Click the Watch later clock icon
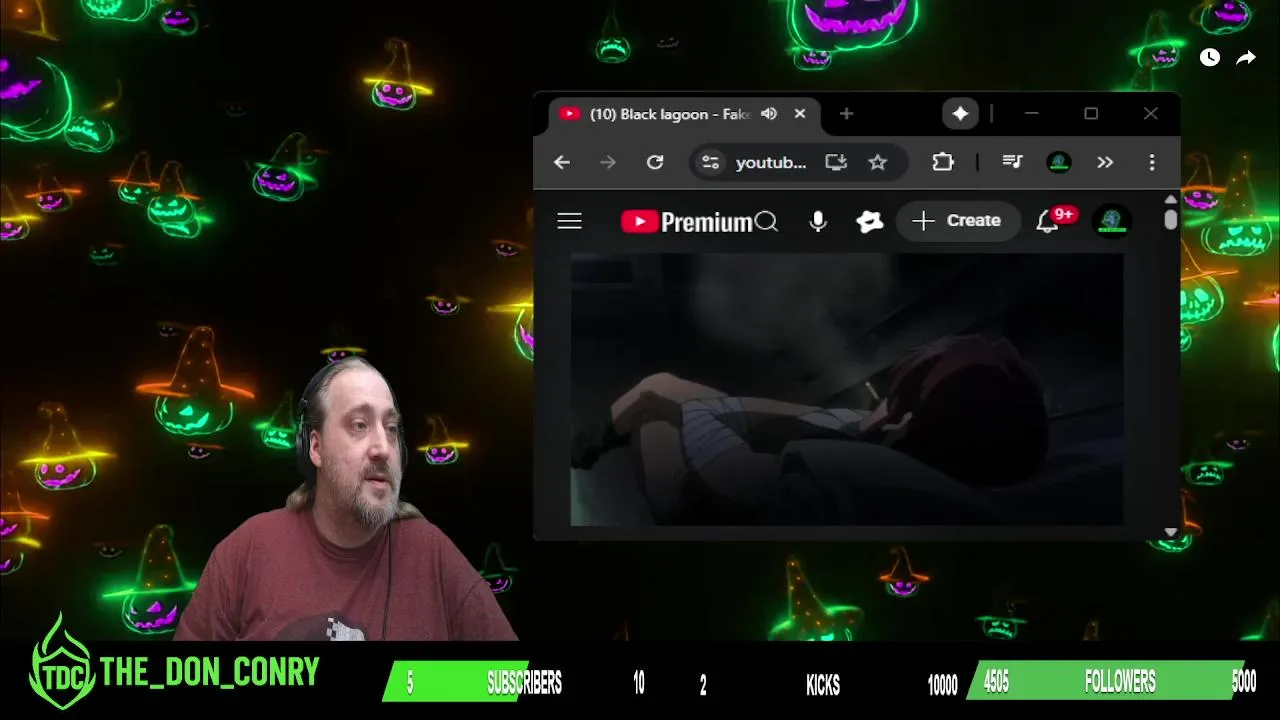This screenshot has height=720, width=1280. 1210,58
